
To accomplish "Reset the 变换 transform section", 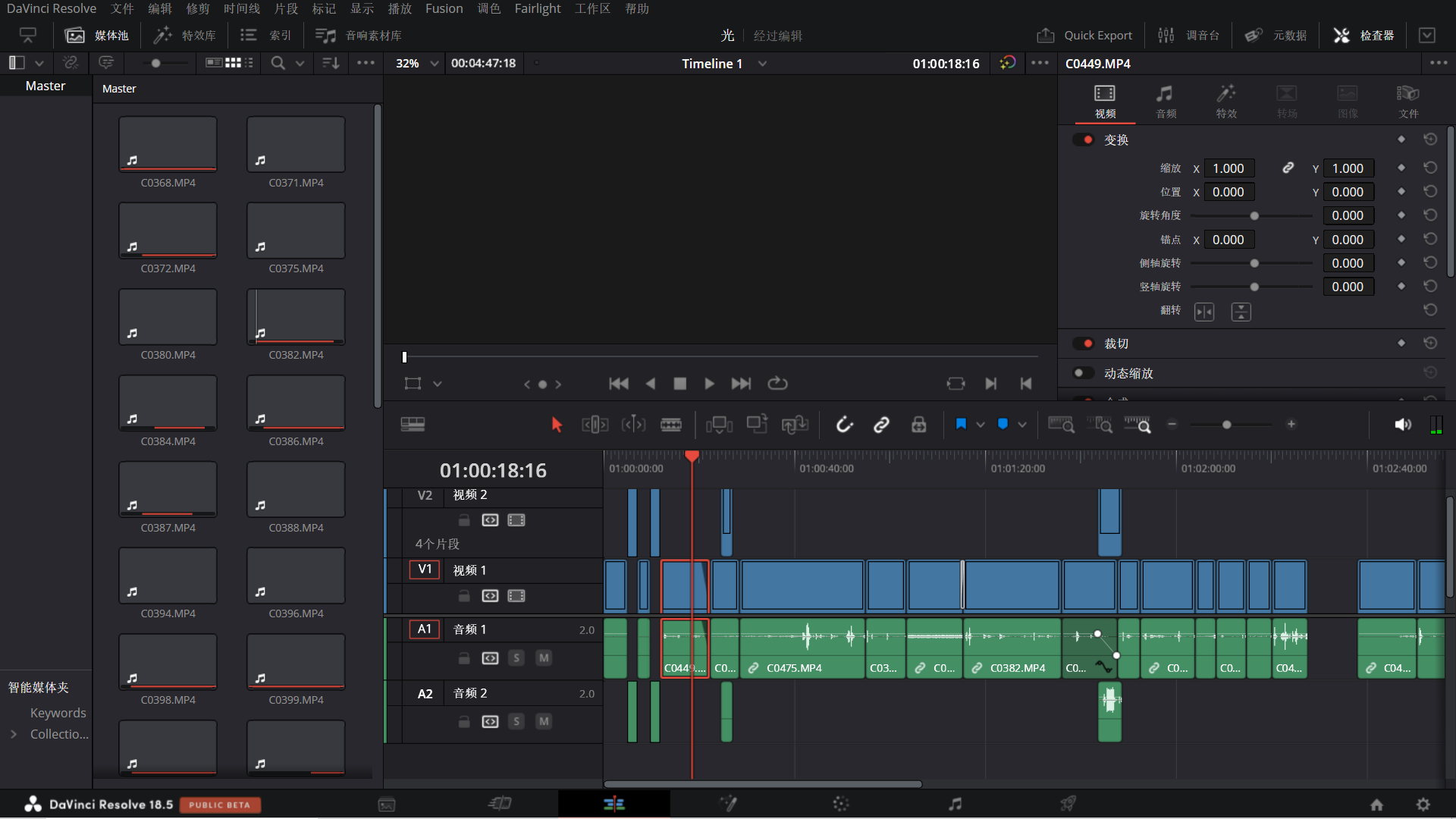I will pyautogui.click(x=1430, y=140).
